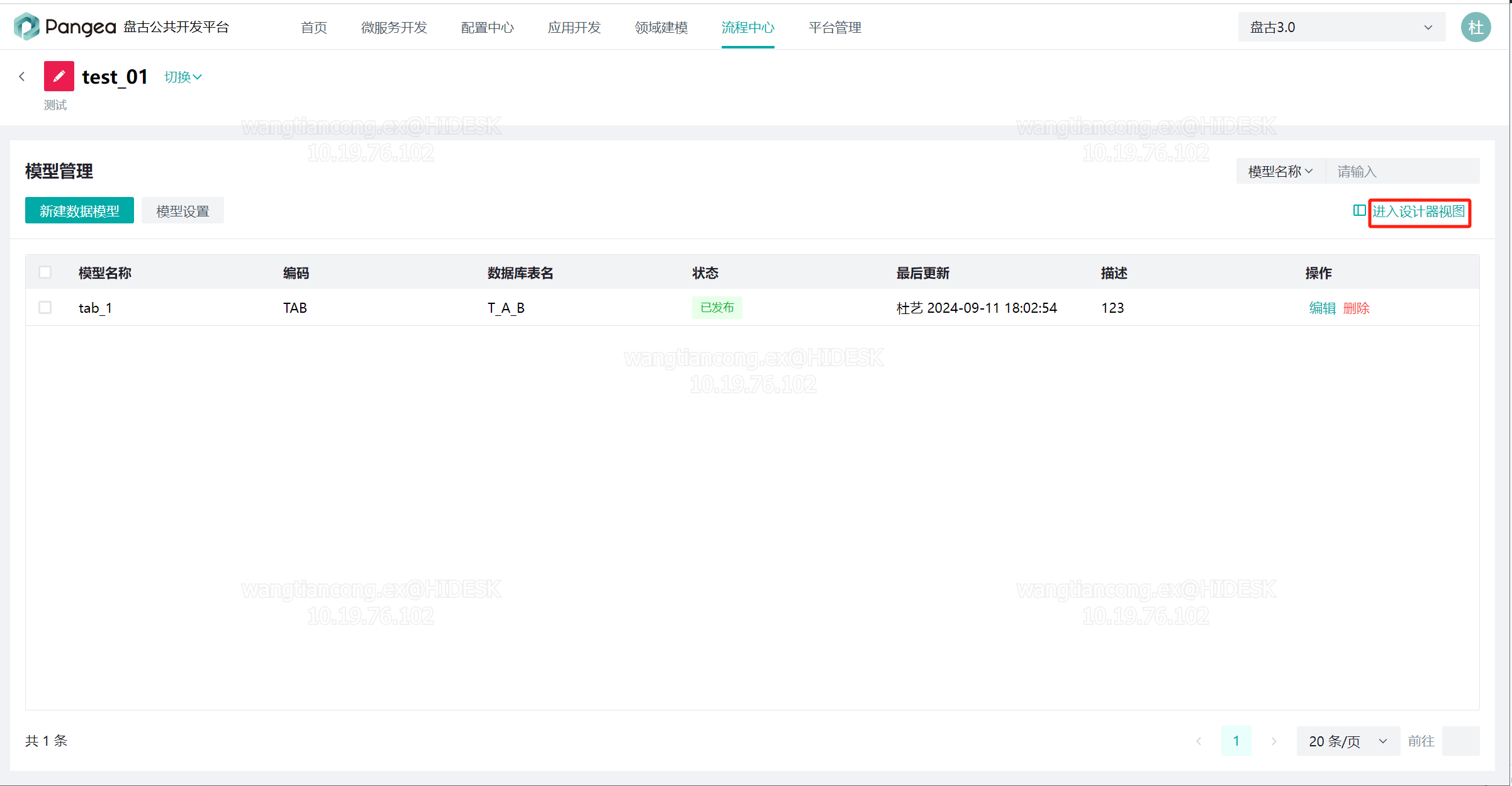Viewport: 1512px width, 786px height.
Task: Click the 模型管理 heading
Action: [x=59, y=171]
